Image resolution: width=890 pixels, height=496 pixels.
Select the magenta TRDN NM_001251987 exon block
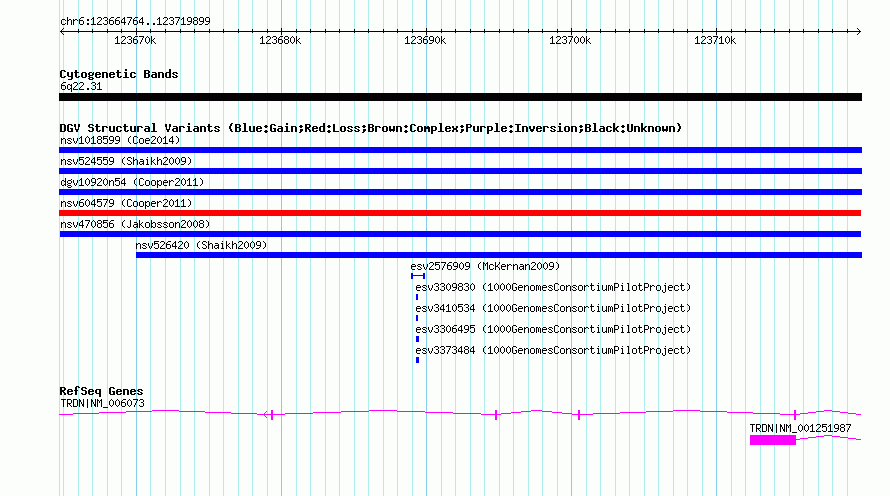pos(773,440)
